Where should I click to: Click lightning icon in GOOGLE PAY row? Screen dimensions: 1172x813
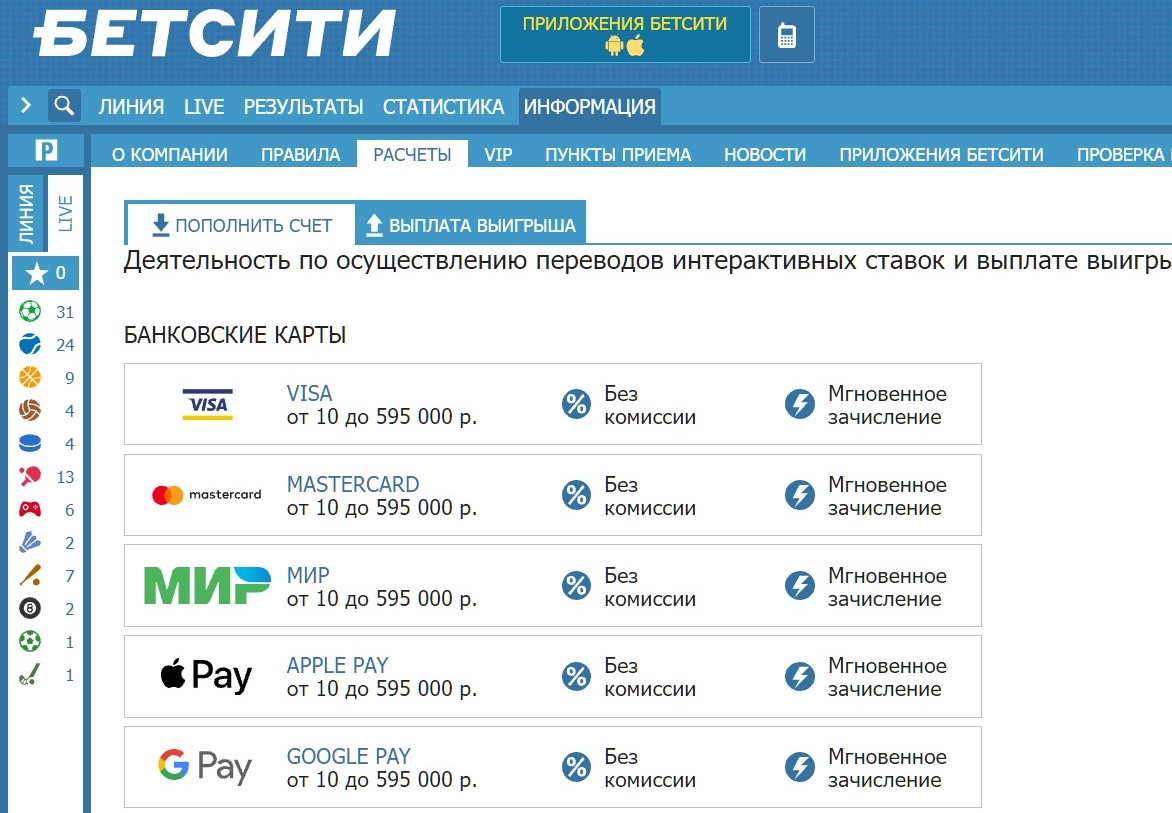pos(800,767)
